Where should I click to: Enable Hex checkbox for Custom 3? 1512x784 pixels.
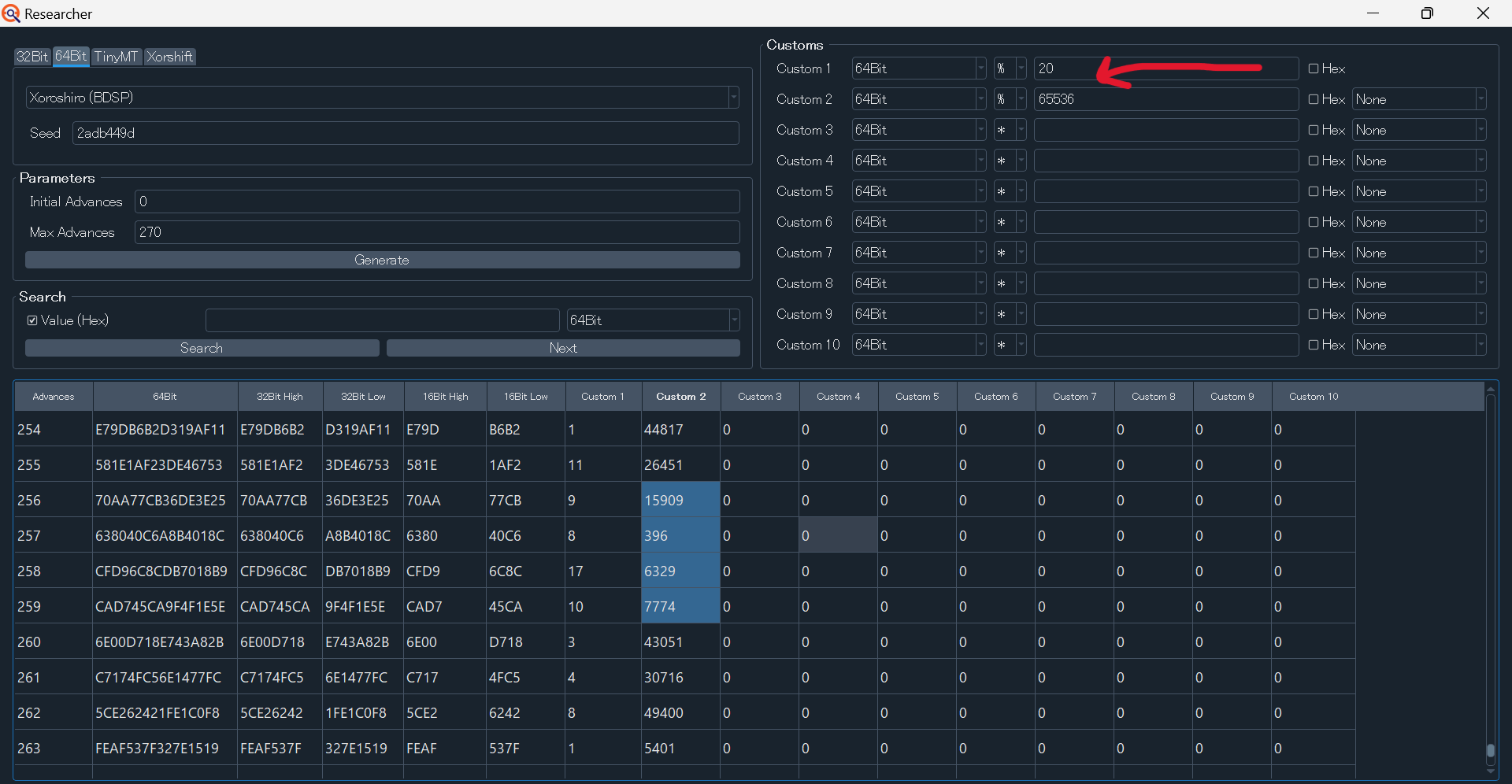tap(1314, 130)
